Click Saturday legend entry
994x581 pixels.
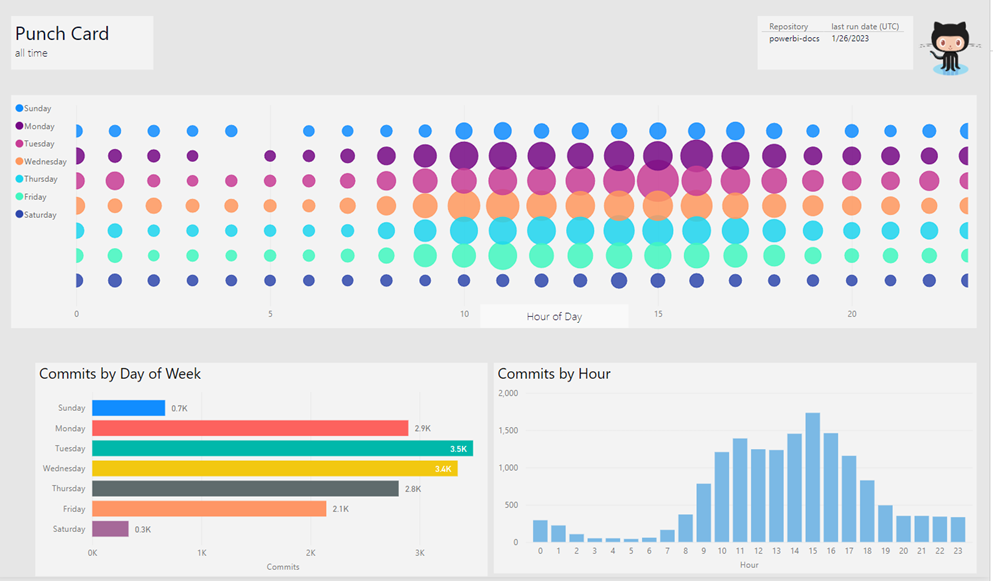(36, 215)
